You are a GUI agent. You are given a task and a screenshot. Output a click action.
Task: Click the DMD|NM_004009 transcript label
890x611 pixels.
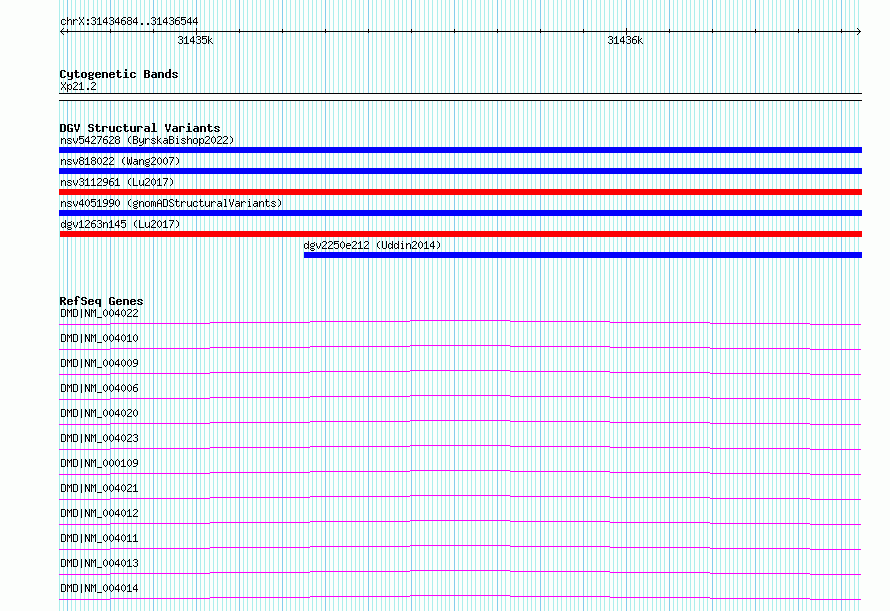point(99,363)
